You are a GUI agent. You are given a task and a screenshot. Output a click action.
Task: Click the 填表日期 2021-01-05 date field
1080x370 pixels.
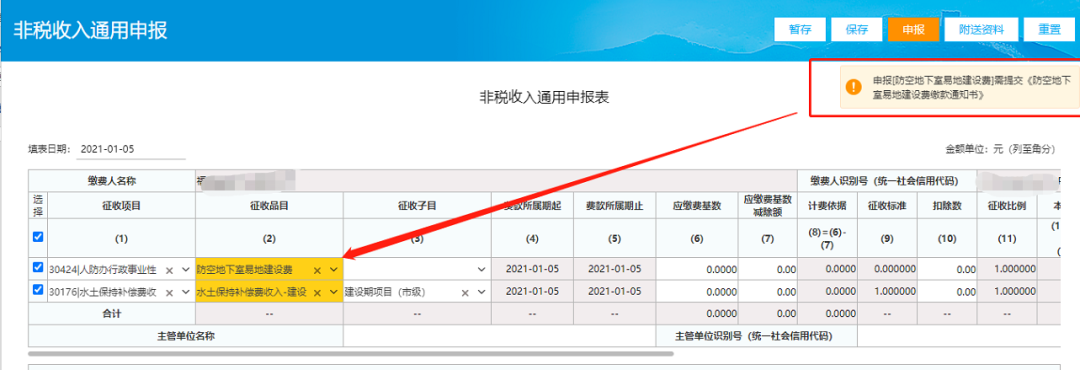pyautogui.click(x=130, y=149)
